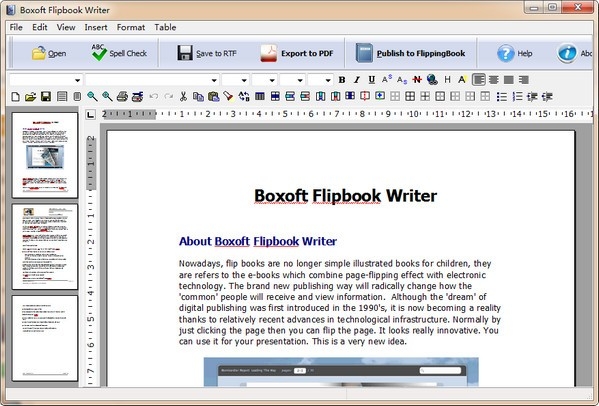Export document using Export to PDF icon
The height and width of the screenshot is (406, 599).
pos(269,53)
